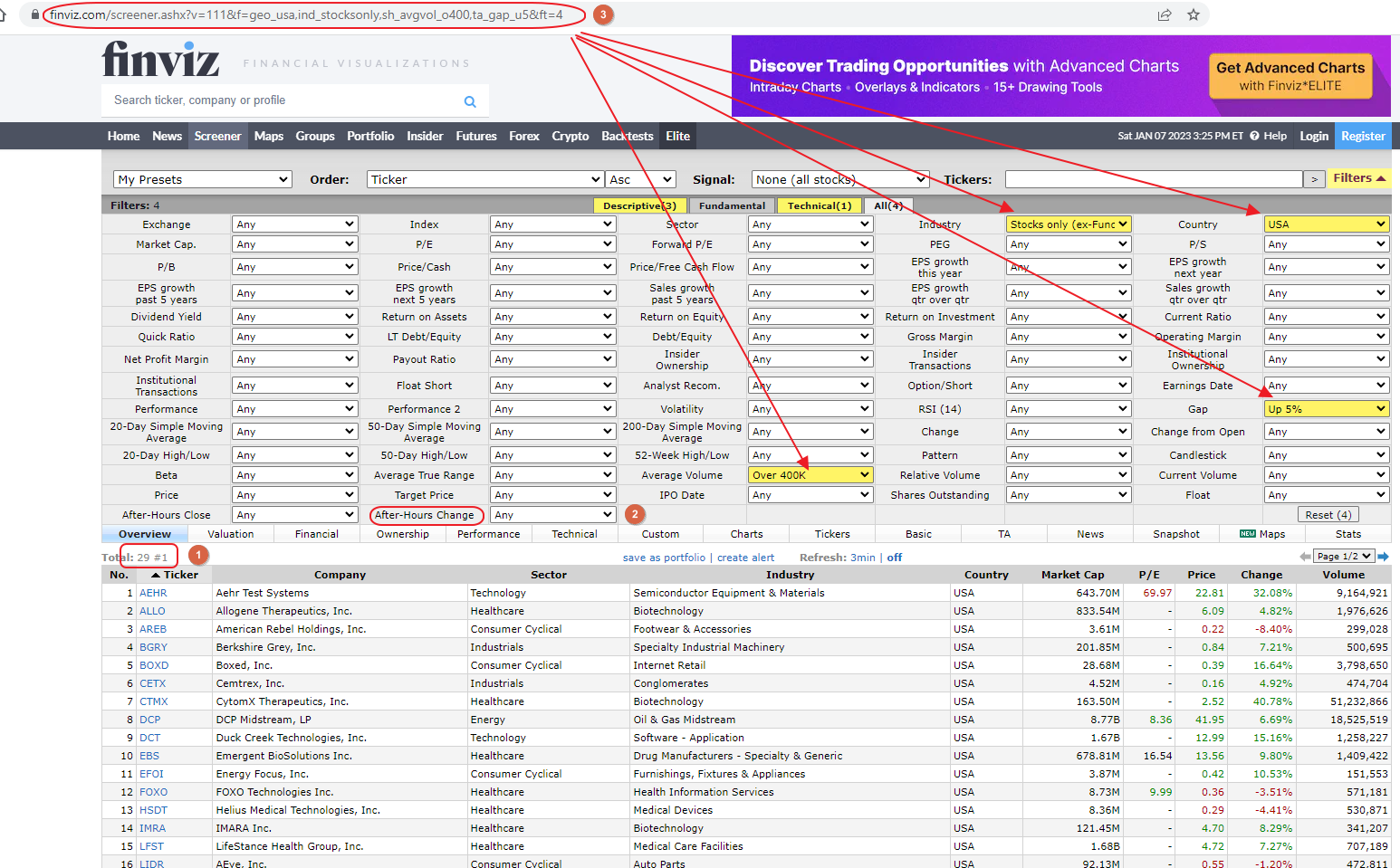Click the browser share page icon
Viewport: 1400px width, 868px height.
pyautogui.click(x=1165, y=14)
